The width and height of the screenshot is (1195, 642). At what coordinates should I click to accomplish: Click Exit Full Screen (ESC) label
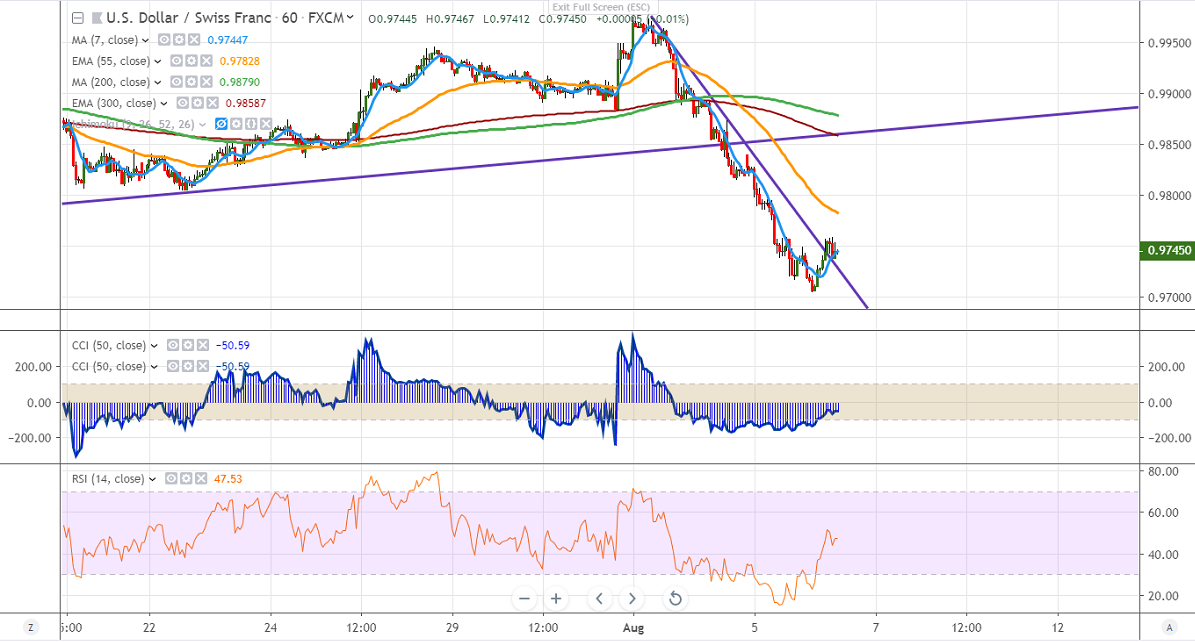coord(601,7)
